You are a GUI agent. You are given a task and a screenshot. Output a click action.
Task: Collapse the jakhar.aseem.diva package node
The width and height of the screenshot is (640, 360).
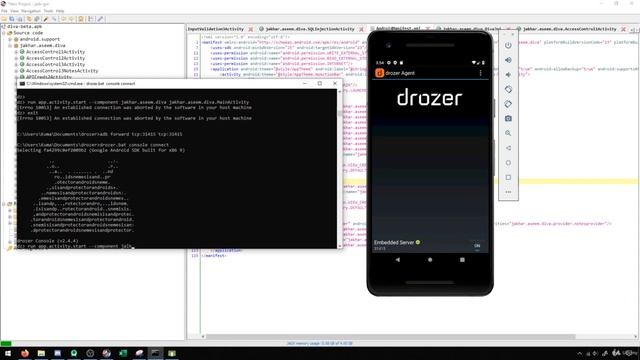pos(10,46)
